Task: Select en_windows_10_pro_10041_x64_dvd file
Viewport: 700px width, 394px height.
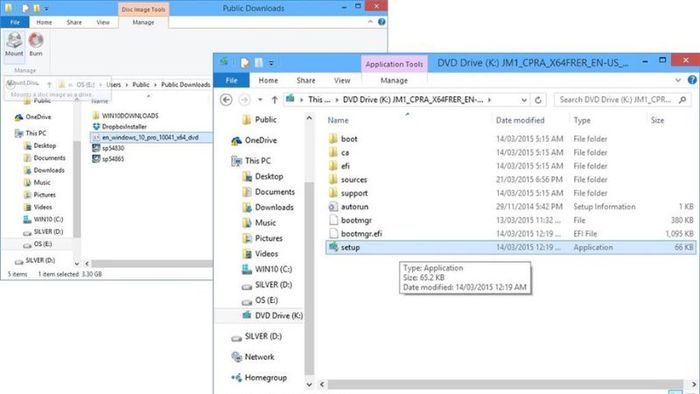Action: [x=150, y=137]
